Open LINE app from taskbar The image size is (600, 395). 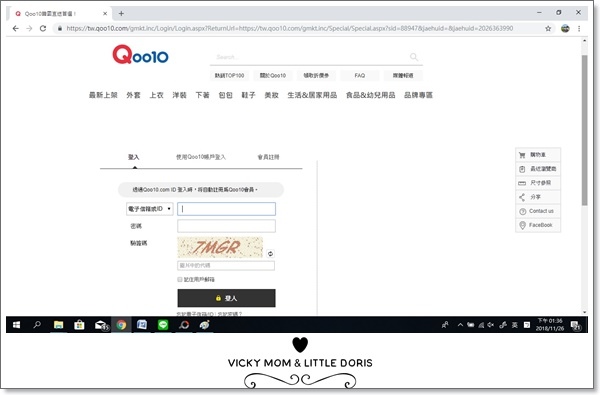tap(163, 325)
